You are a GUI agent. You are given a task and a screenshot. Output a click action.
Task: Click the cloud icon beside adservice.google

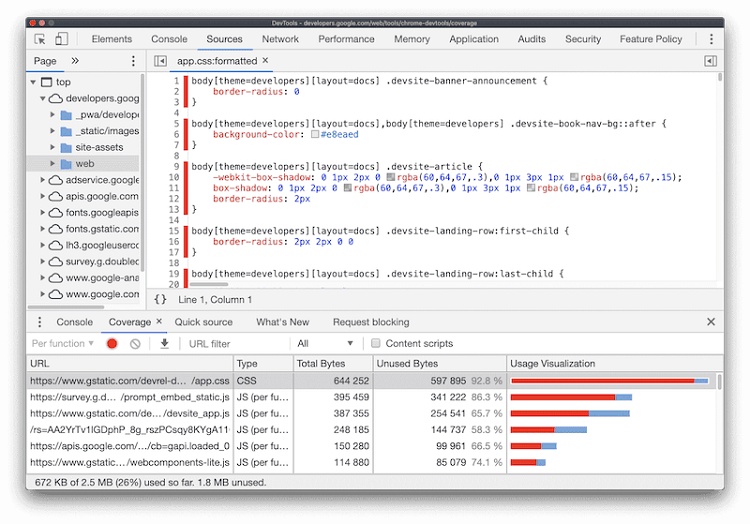tap(56, 180)
